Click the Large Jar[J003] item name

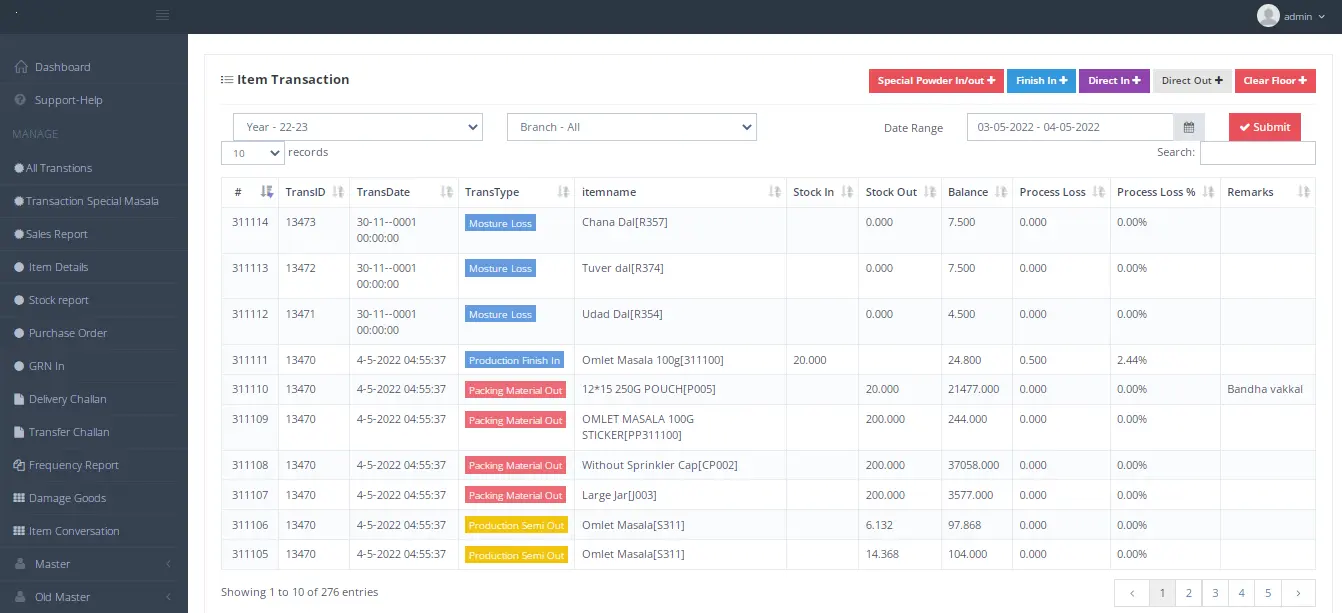[x=619, y=495]
